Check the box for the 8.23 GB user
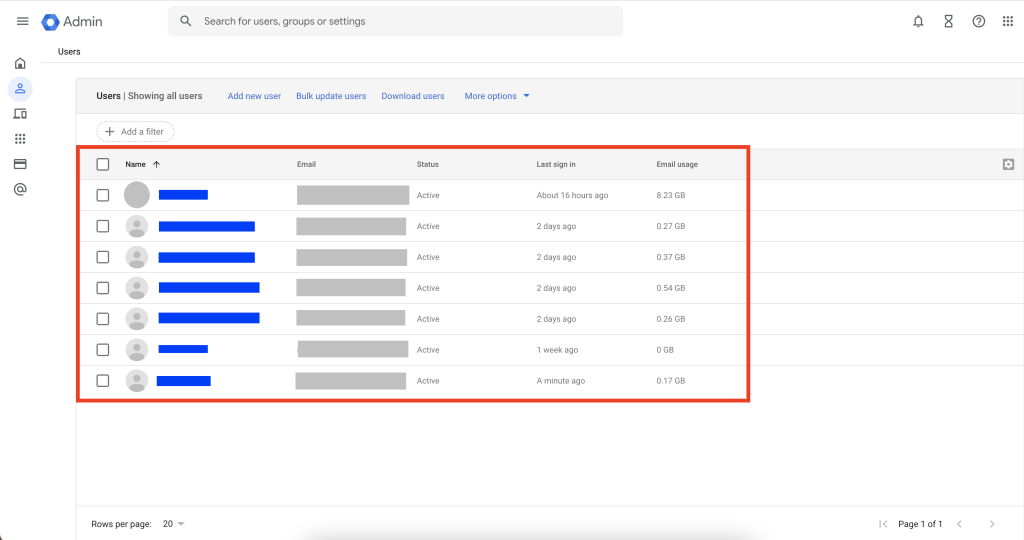The height and width of the screenshot is (540, 1024). pos(103,195)
